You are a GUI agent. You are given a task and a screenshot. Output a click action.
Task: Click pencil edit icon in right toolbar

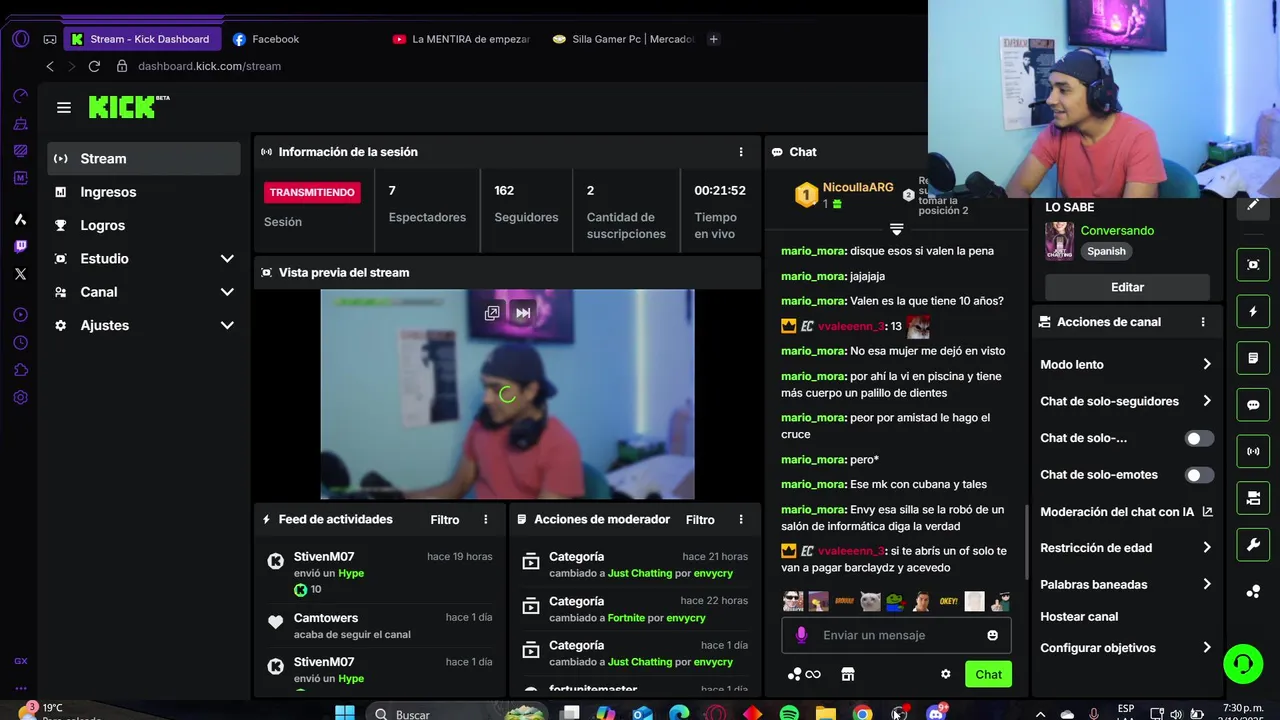[x=1253, y=205]
